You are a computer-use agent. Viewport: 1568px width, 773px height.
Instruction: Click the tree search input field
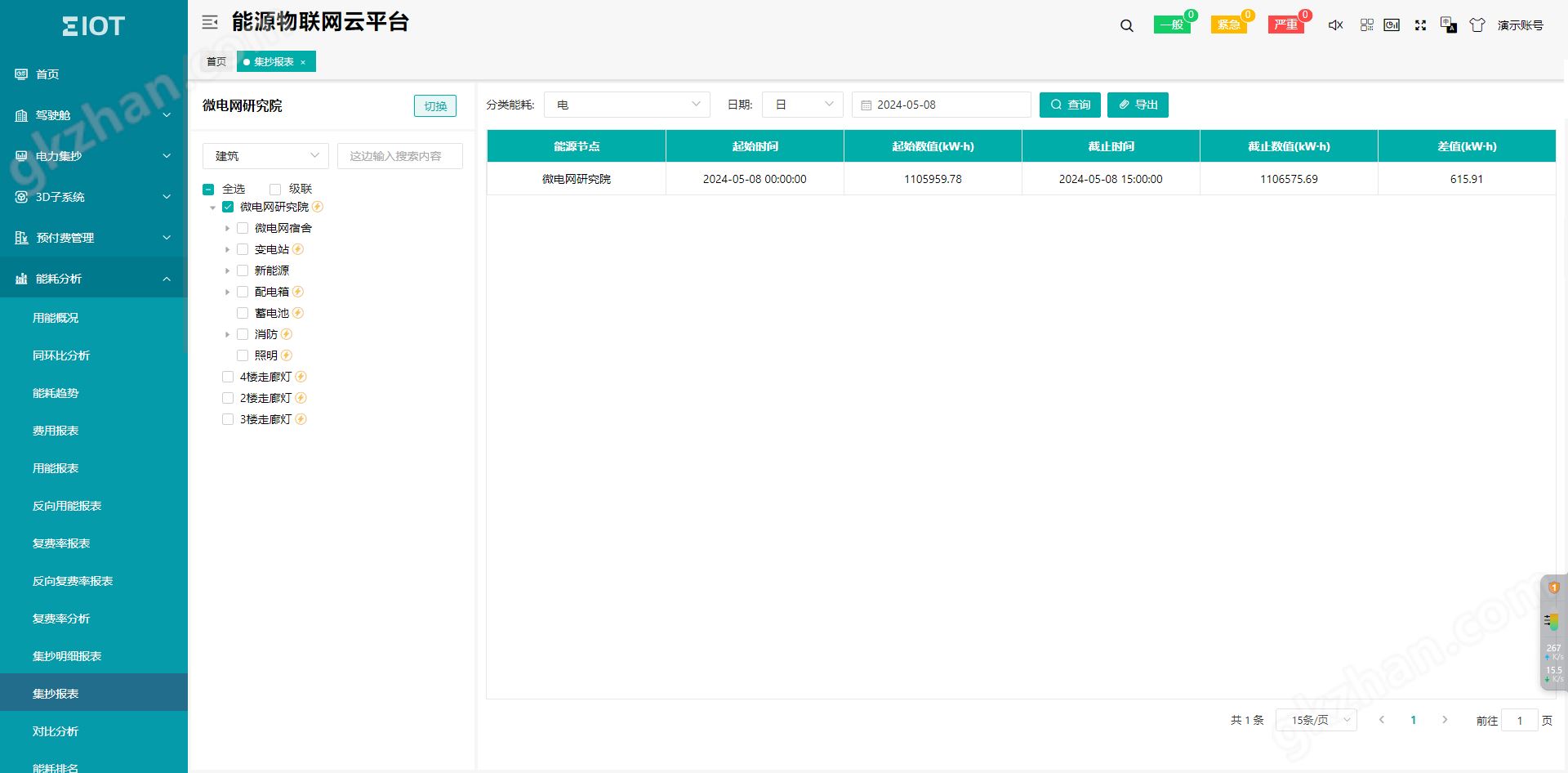coord(400,156)
